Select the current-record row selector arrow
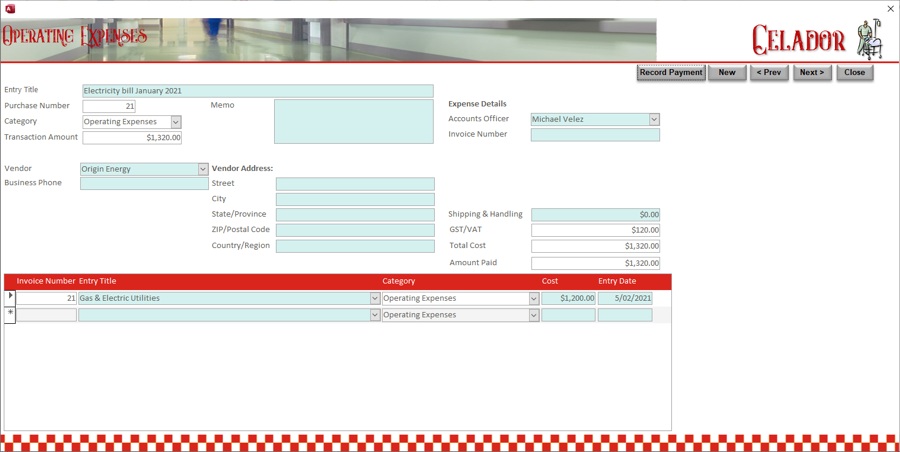Viewport: 900px width, 452px height. (10, 298)
